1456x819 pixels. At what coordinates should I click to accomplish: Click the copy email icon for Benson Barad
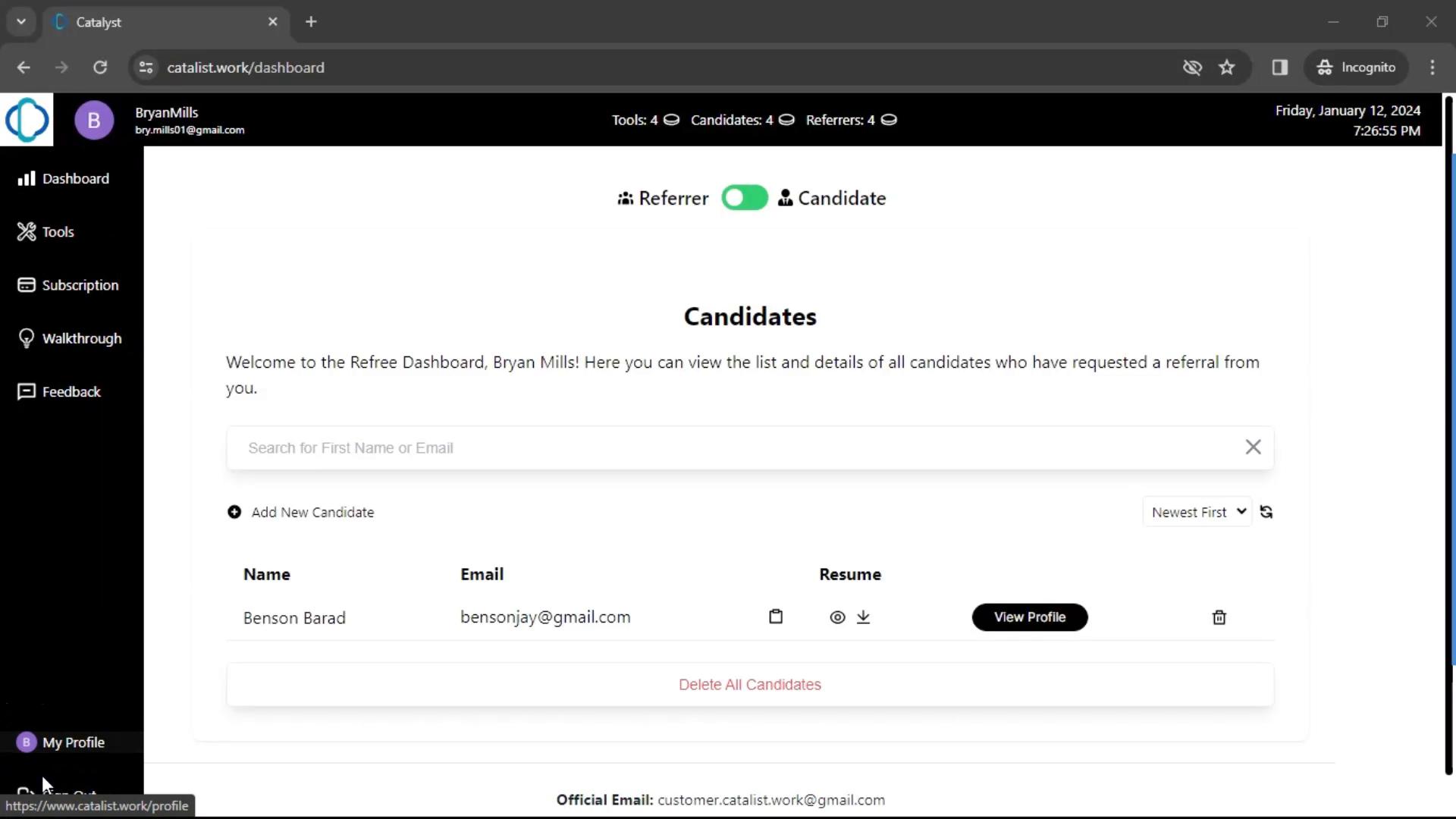[776, 617]
